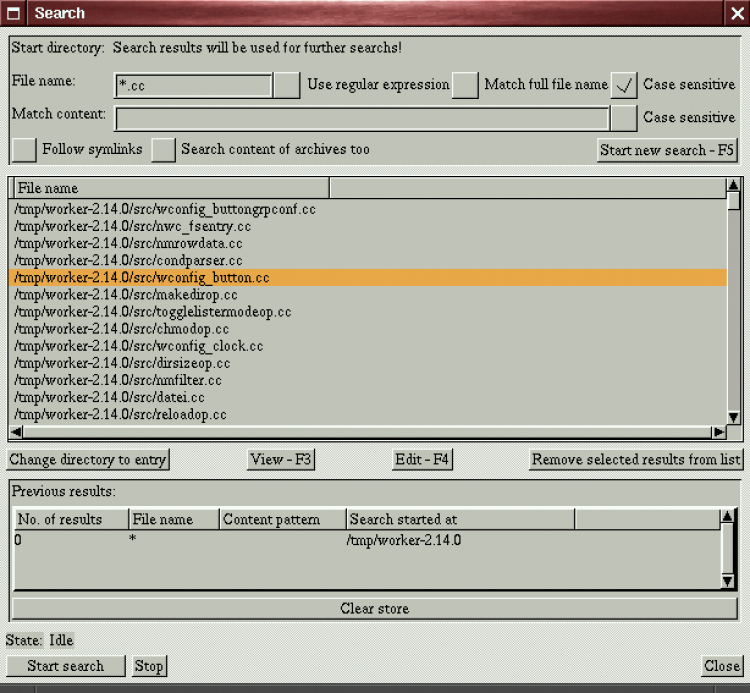
Task: Click the results list vertical scrollbar thumb
Action: 733,200
